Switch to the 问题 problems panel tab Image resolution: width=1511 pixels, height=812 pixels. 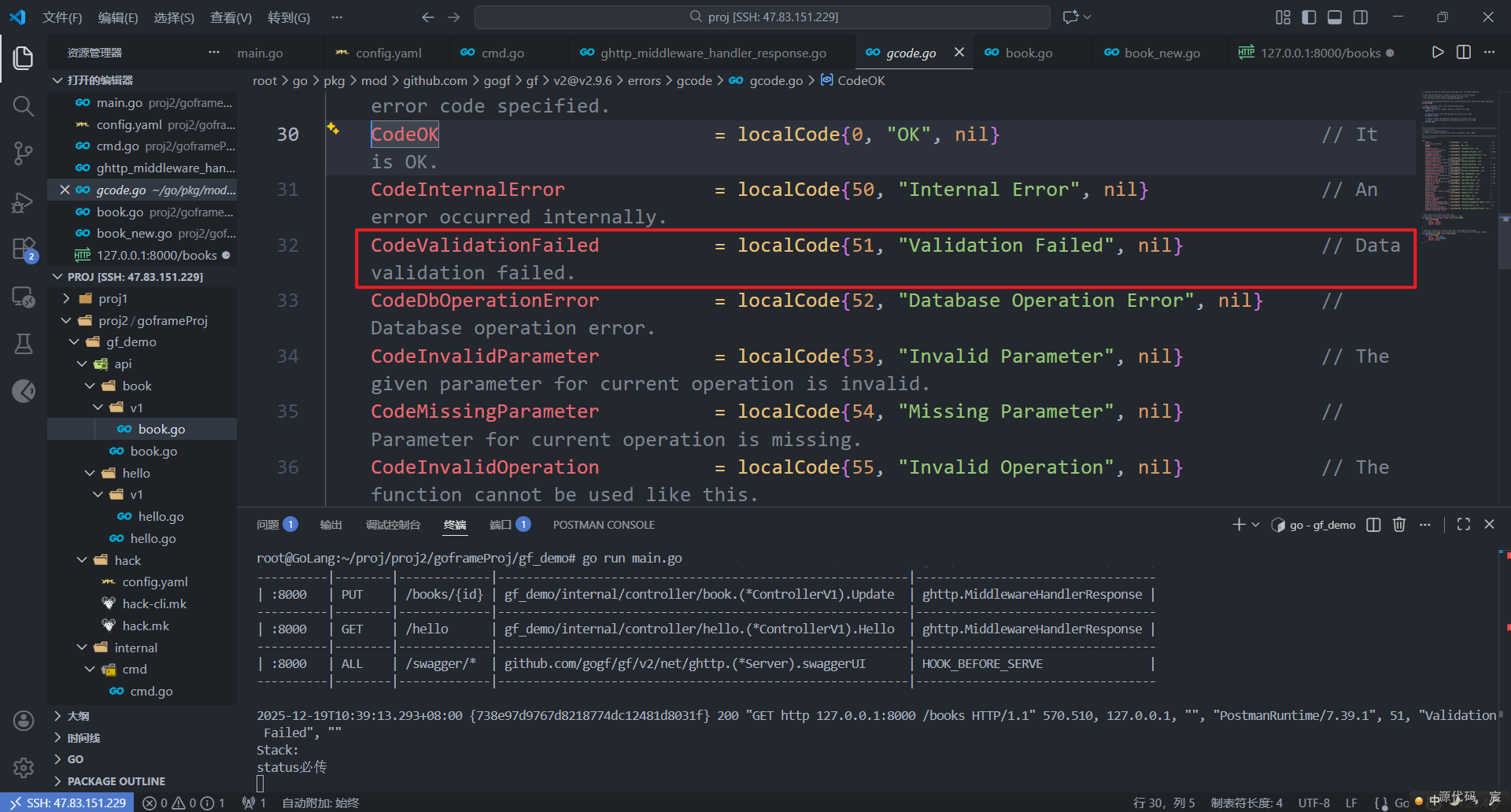pos(276,525)
